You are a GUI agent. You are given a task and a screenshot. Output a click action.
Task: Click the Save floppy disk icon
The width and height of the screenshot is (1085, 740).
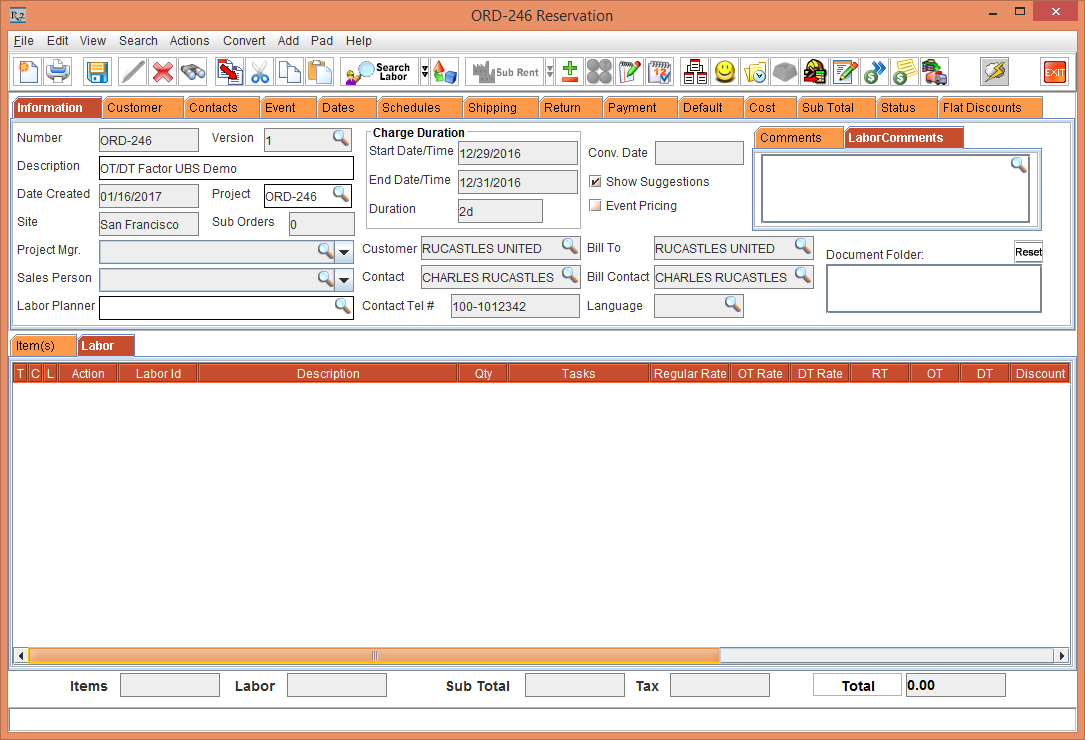(x=97, y=72)
